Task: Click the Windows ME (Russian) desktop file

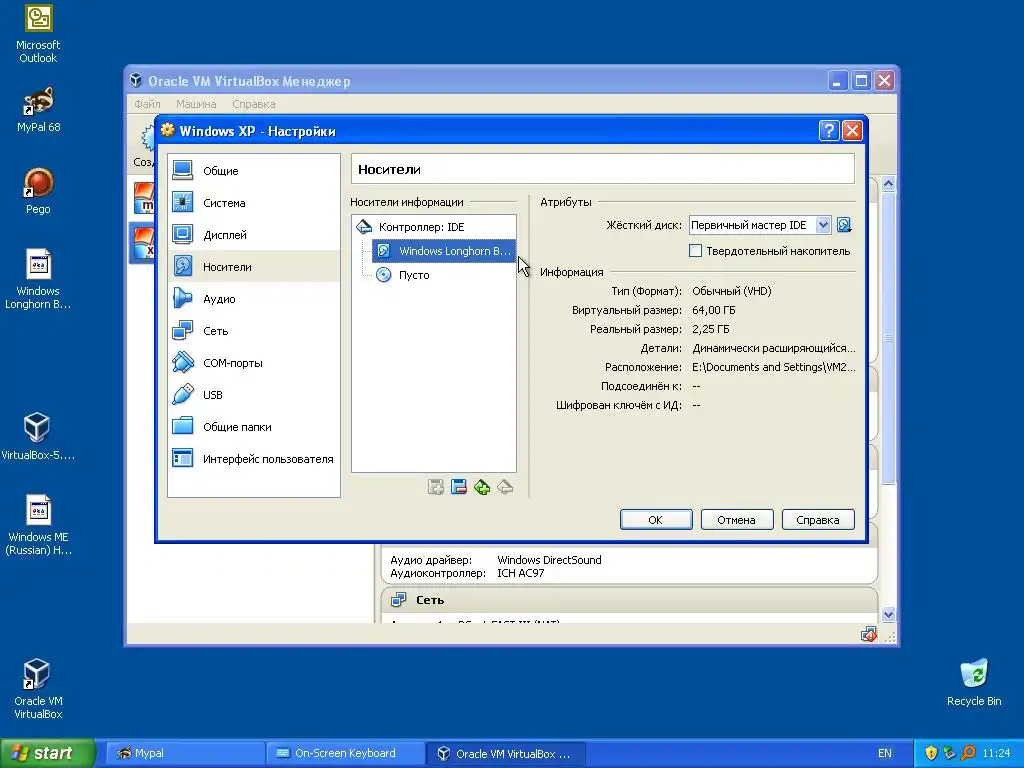Action: pos(38,525)
